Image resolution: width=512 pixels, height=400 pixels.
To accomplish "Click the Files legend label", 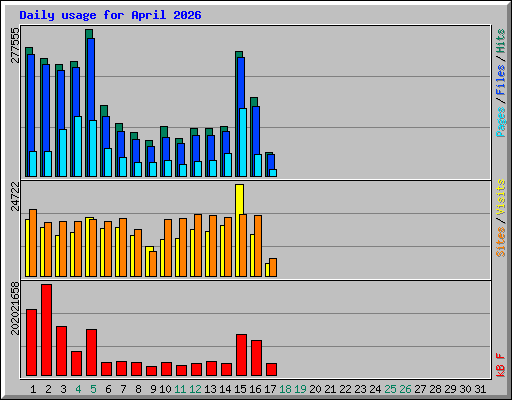I will click(x=500, y=80).
